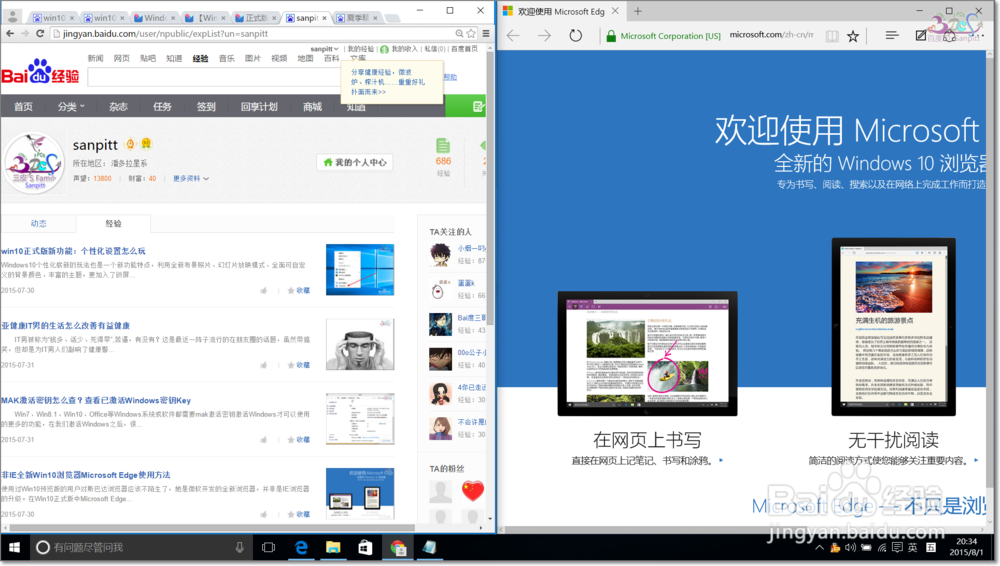Add to favorites with Edge star icon

[853, 36]
